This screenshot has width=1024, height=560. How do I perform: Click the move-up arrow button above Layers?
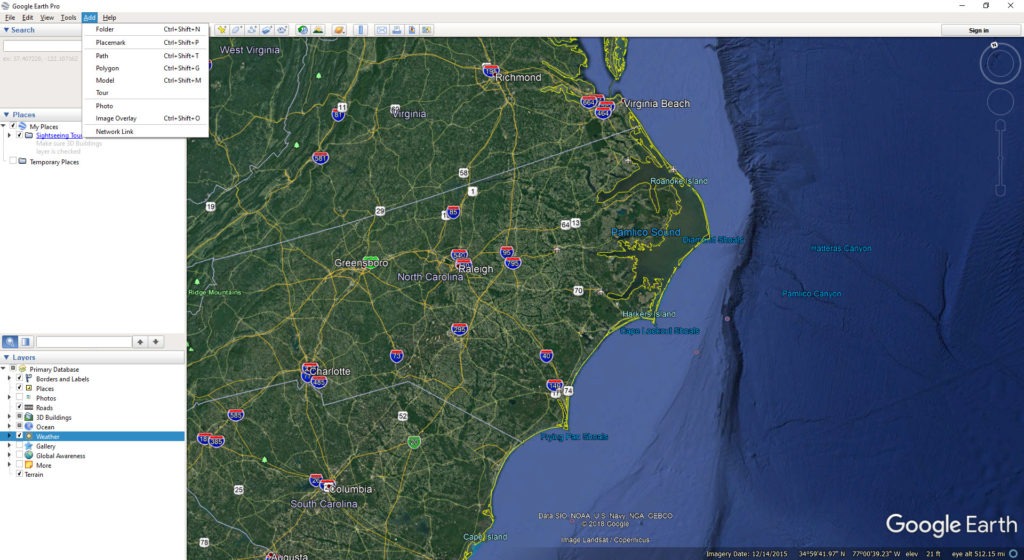[140, 341]
